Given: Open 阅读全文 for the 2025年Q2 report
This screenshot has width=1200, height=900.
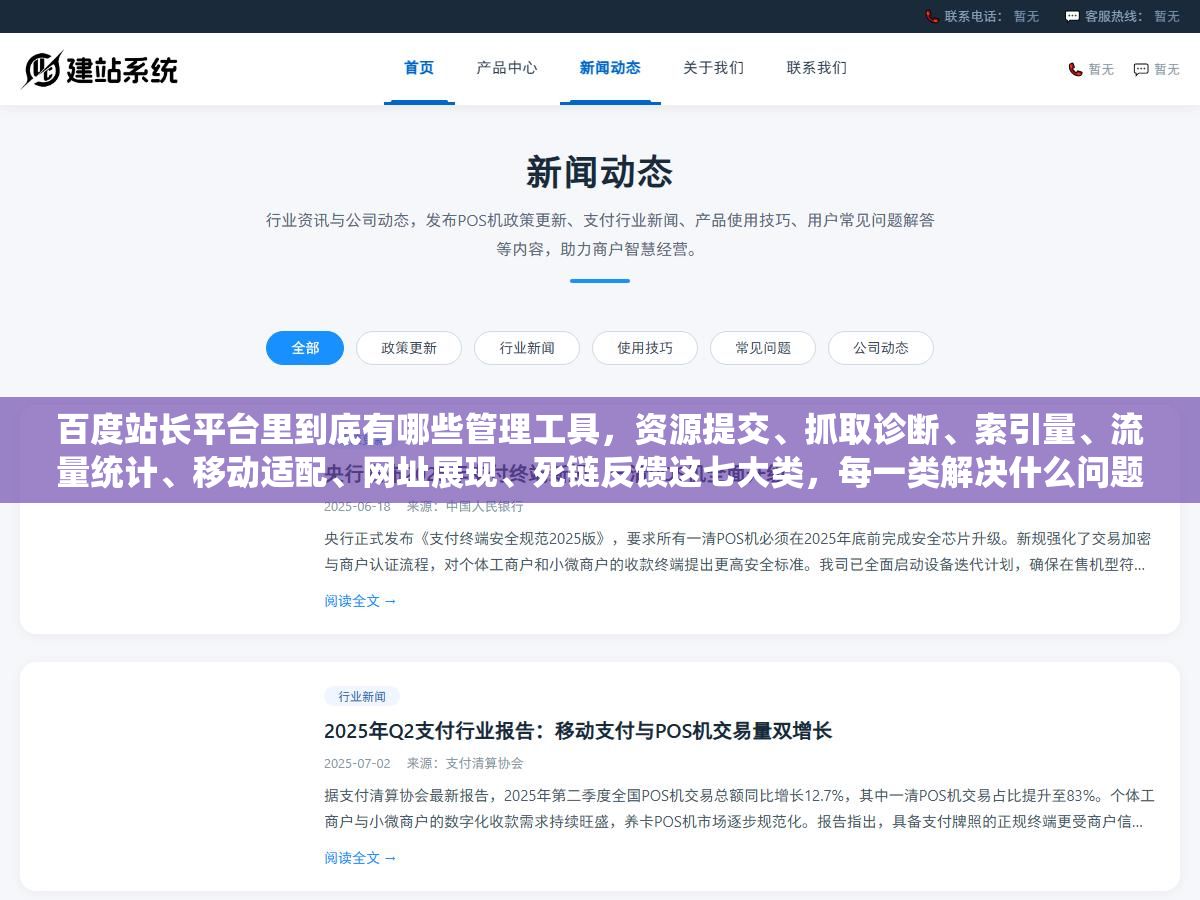Looking at the screenshot, I should point(360,858).
